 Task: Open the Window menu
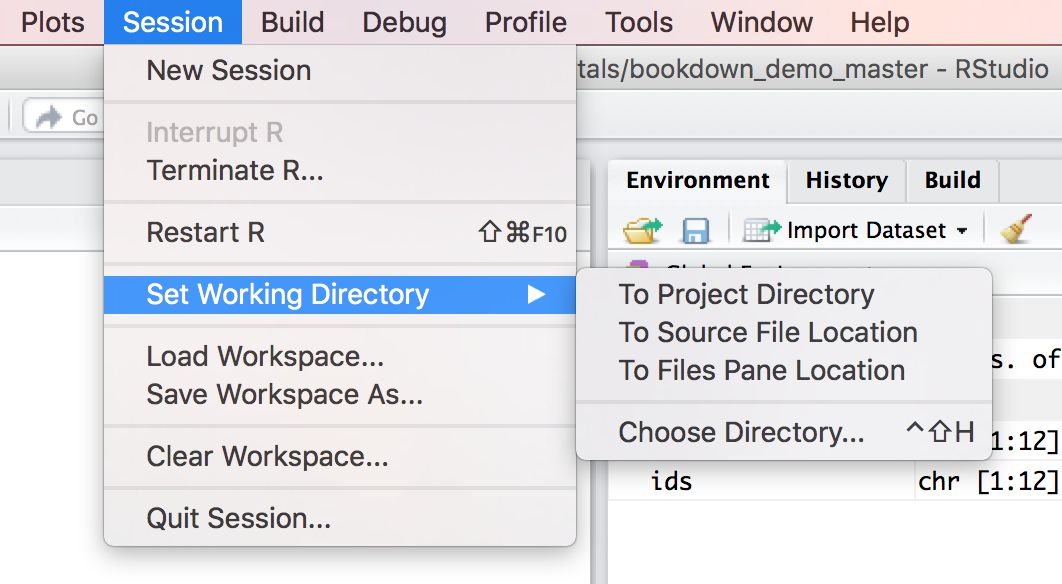761,22
